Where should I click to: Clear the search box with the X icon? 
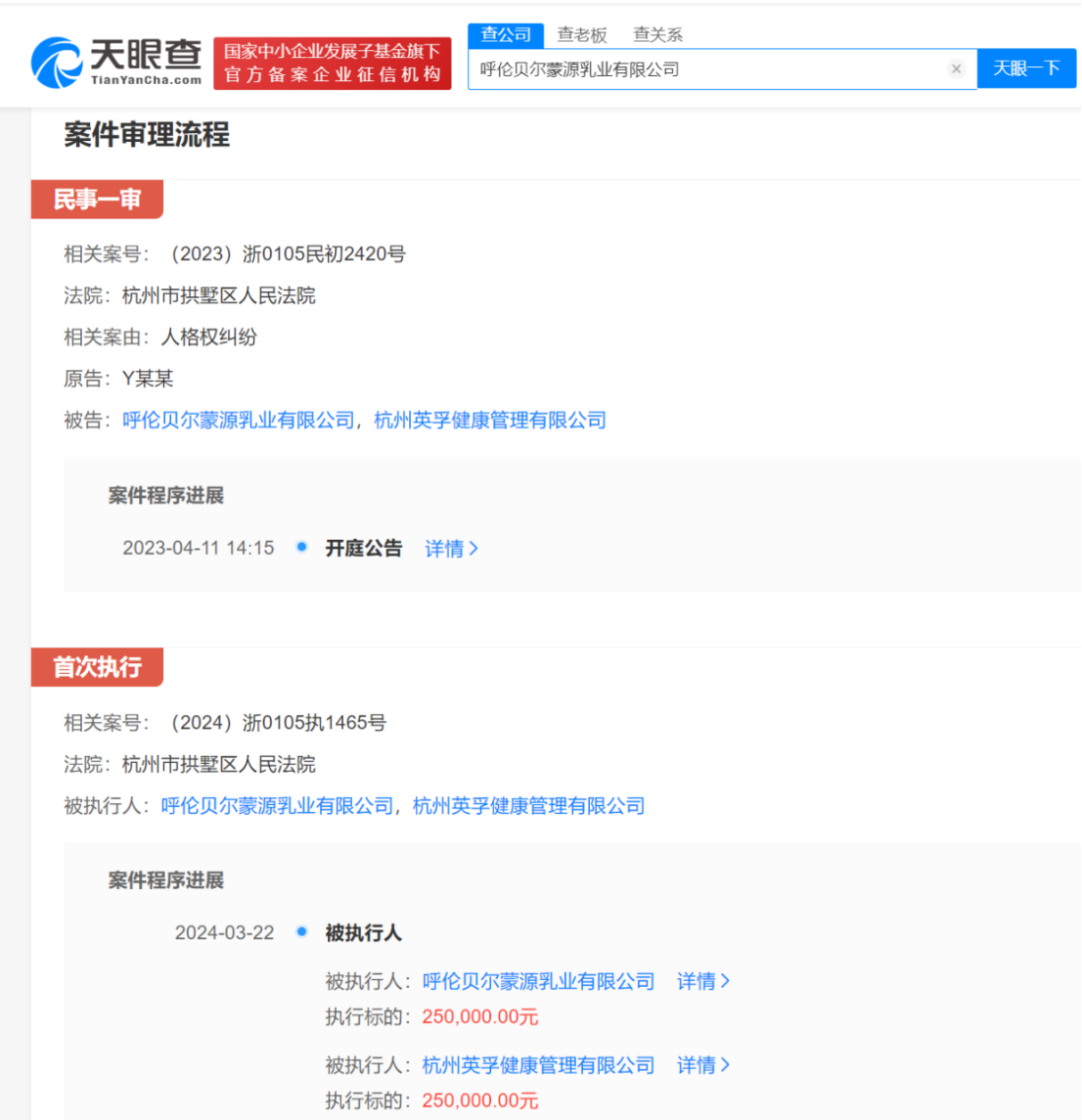point(956,68)
